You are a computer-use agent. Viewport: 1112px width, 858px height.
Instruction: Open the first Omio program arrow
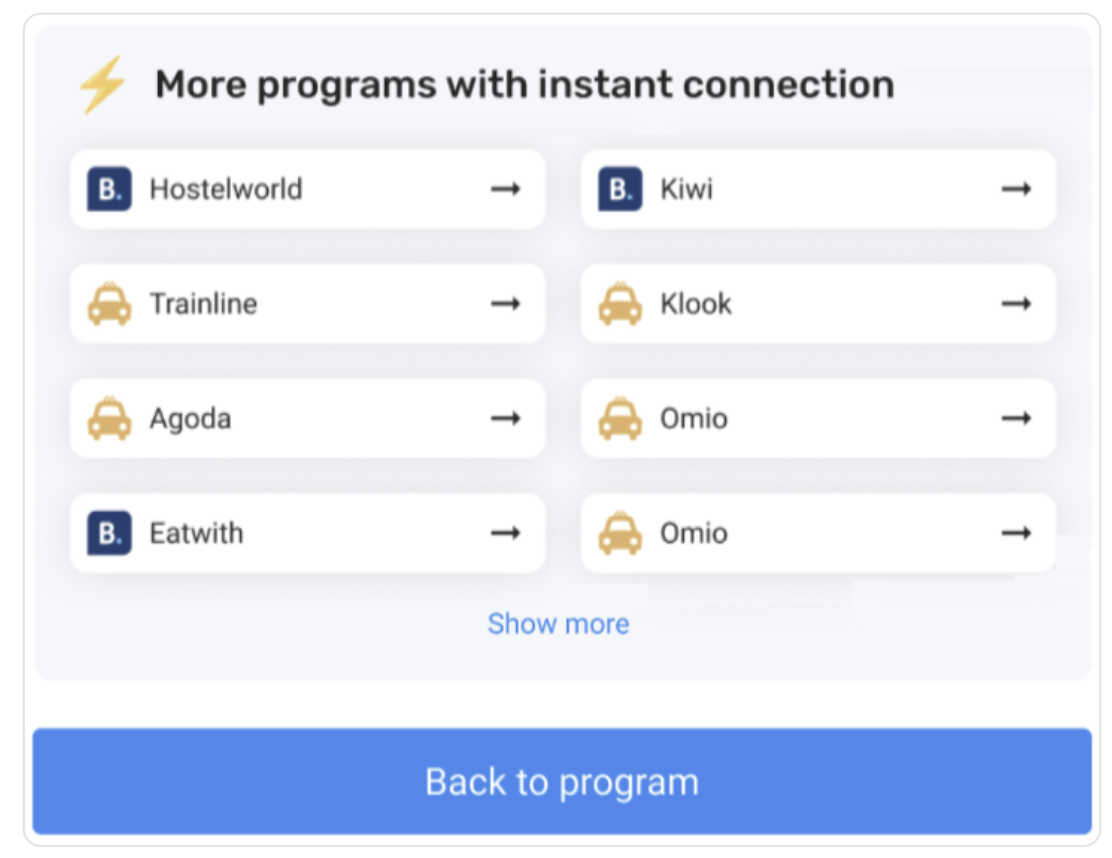[1017, 419]
